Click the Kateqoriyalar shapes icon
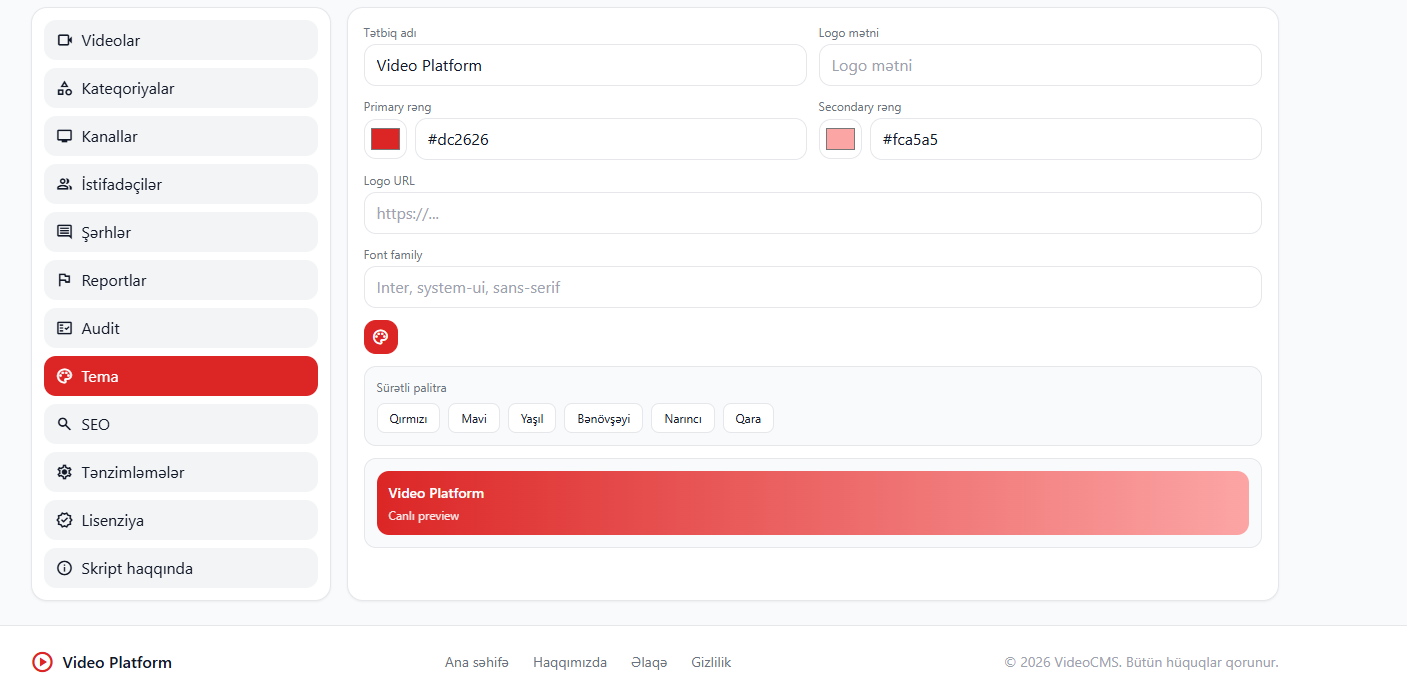Screen dimensions: 1407x691 [65, 89]
